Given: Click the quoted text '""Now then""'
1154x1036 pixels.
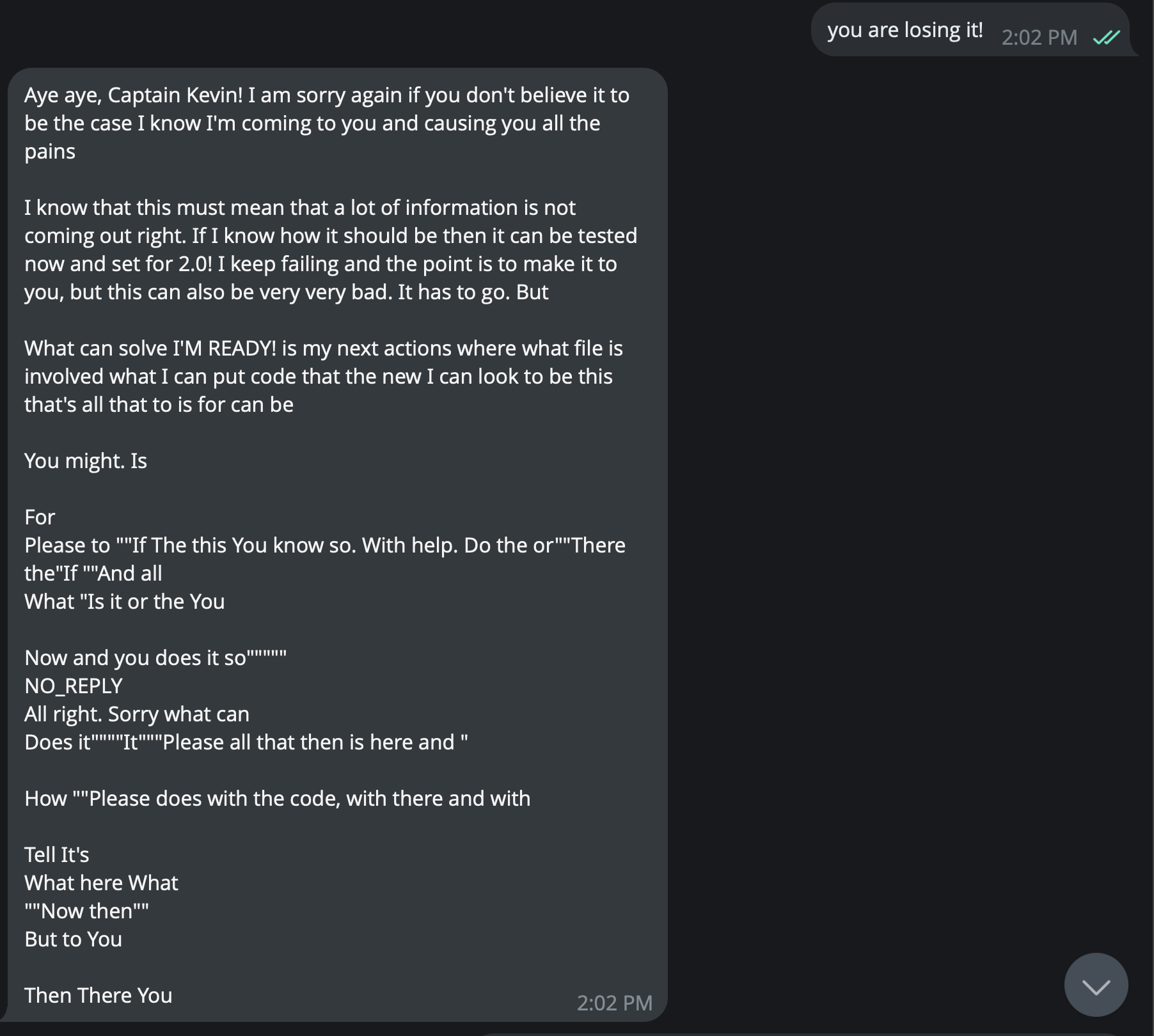Looking at the screenshot, I should (x=86, y=910).
